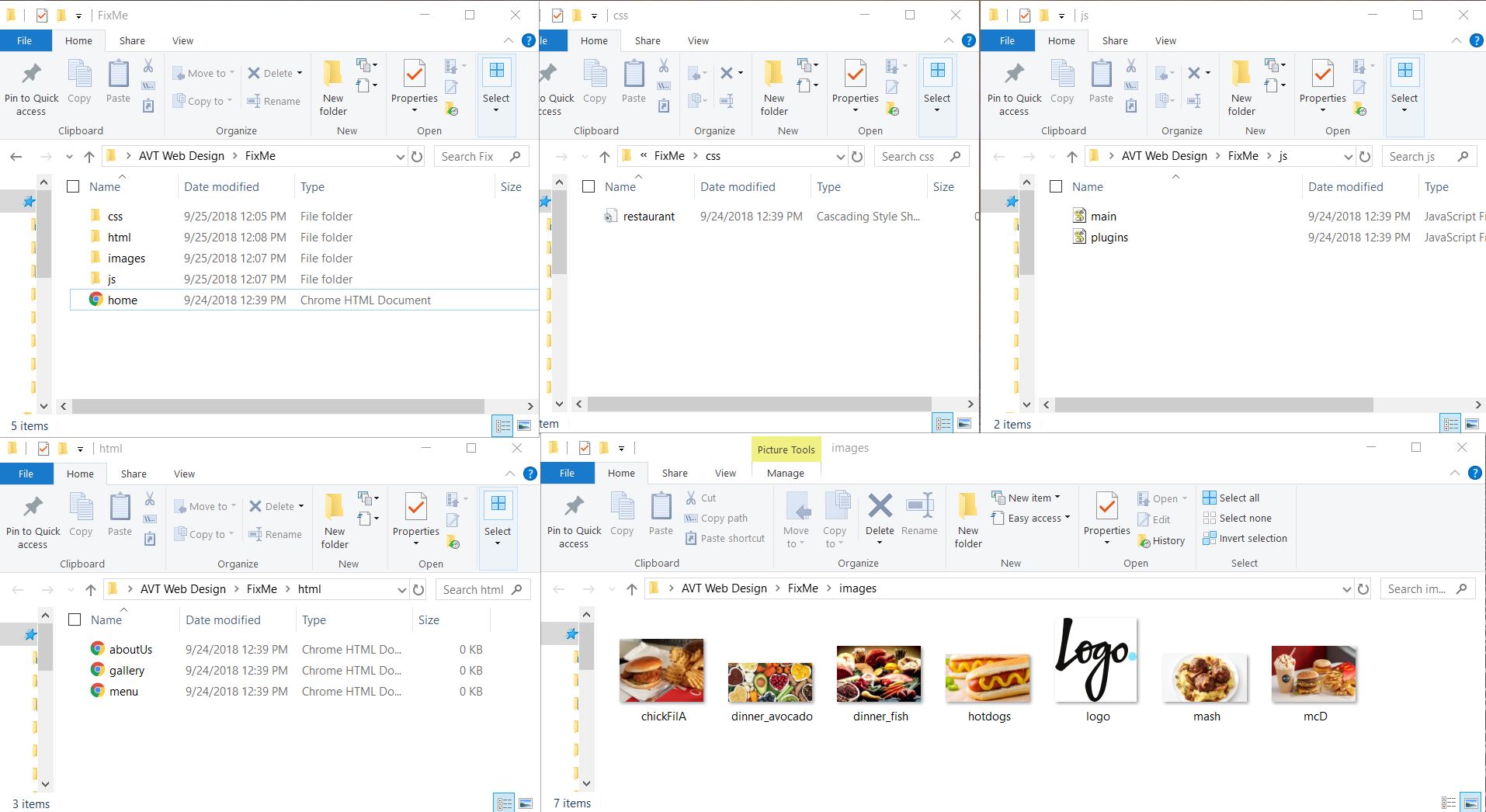Open New item dropdown in images window

pyautogui.click(x=1057, y=498)
